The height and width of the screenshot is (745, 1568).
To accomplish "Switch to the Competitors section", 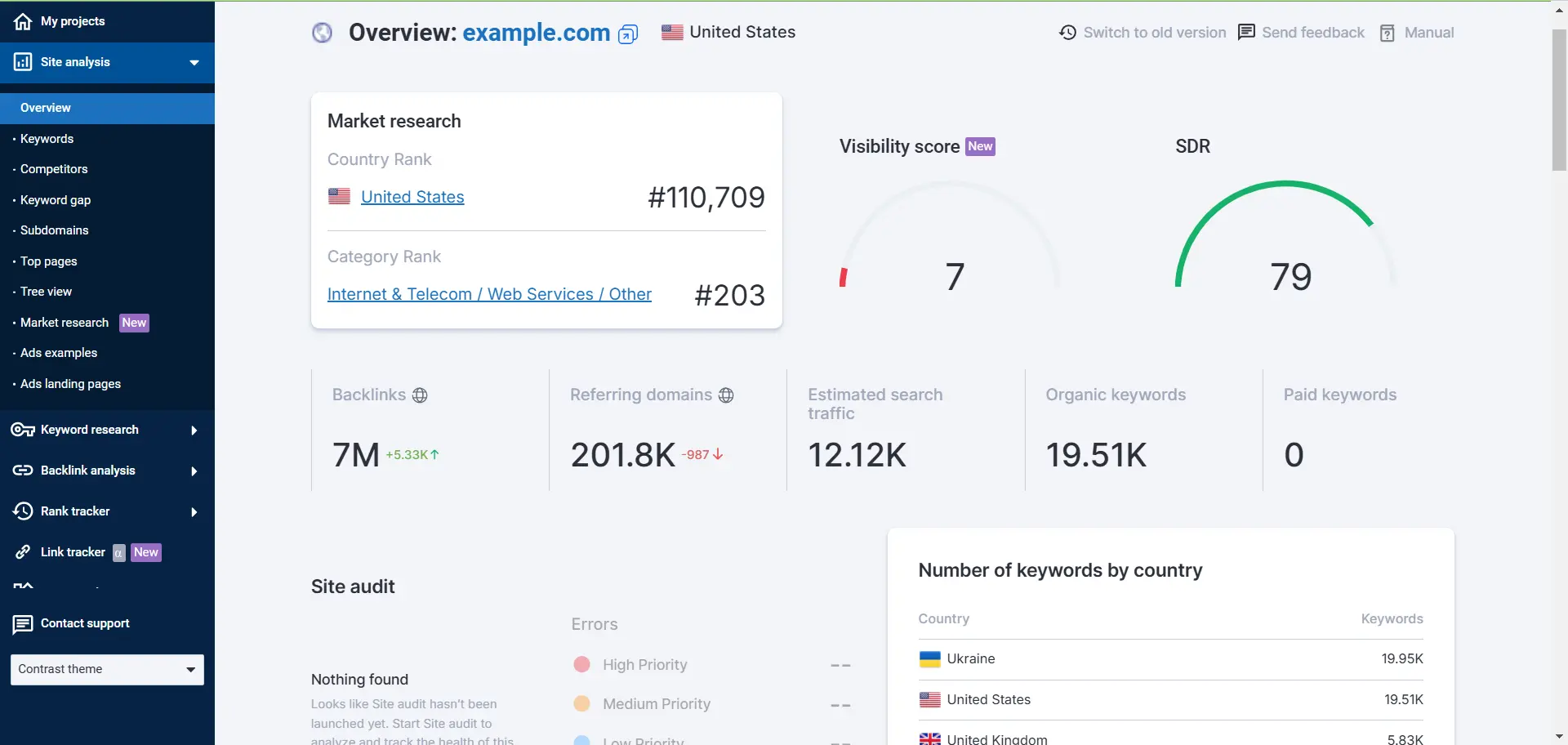I will pyautogui.click(x=53, y=168).
